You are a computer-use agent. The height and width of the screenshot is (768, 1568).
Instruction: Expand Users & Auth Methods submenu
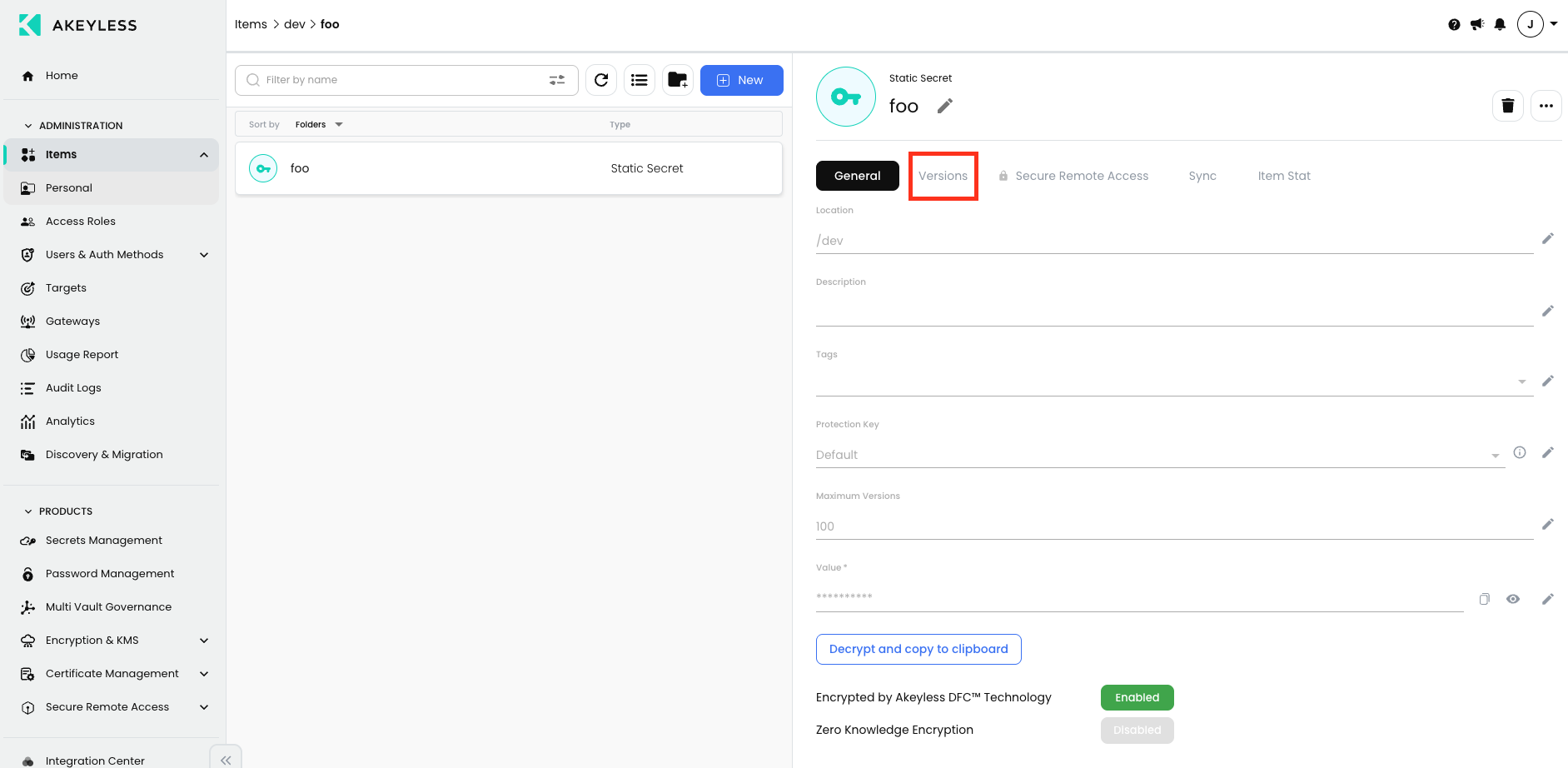pyautogui.click(x=204, y=255)
